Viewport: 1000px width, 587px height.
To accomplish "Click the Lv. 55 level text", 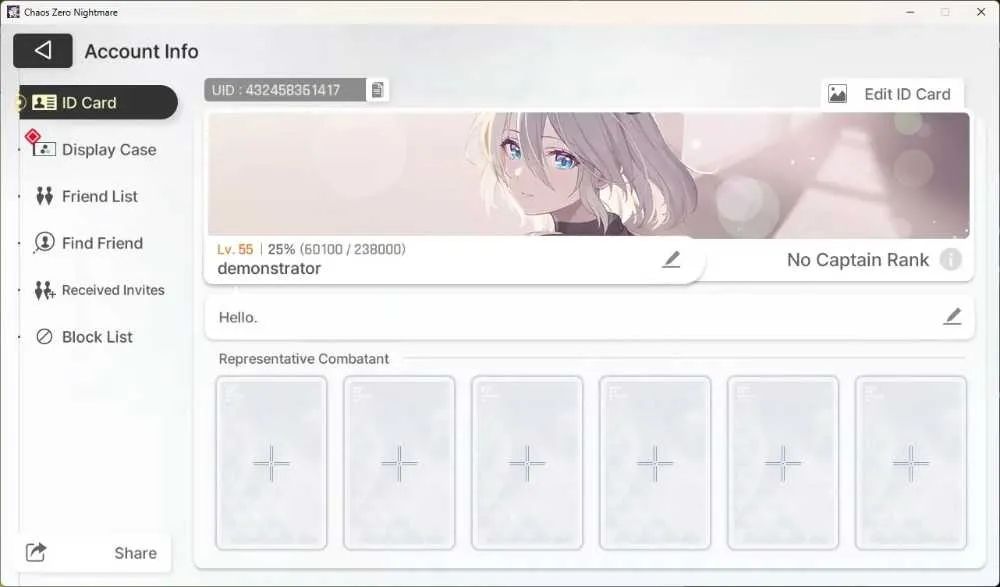I will point(235,249).
